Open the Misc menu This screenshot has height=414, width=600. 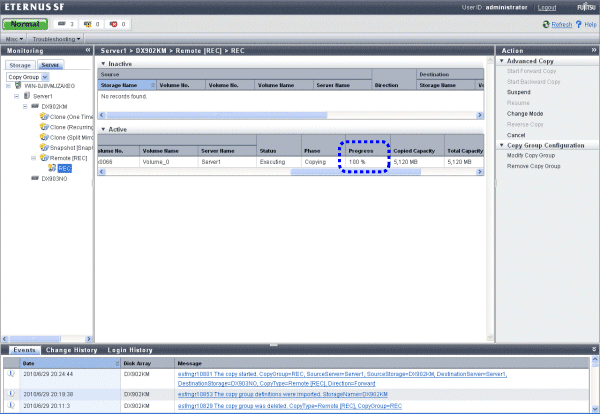[x=14, y=39]
